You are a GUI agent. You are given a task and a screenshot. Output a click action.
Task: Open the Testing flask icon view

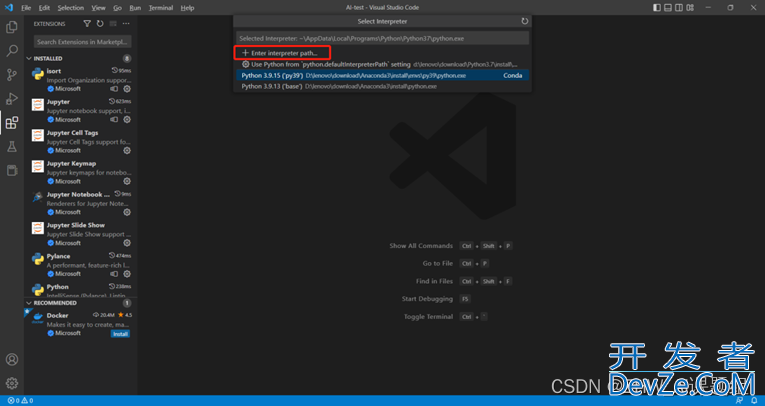(x=12, y=146)
